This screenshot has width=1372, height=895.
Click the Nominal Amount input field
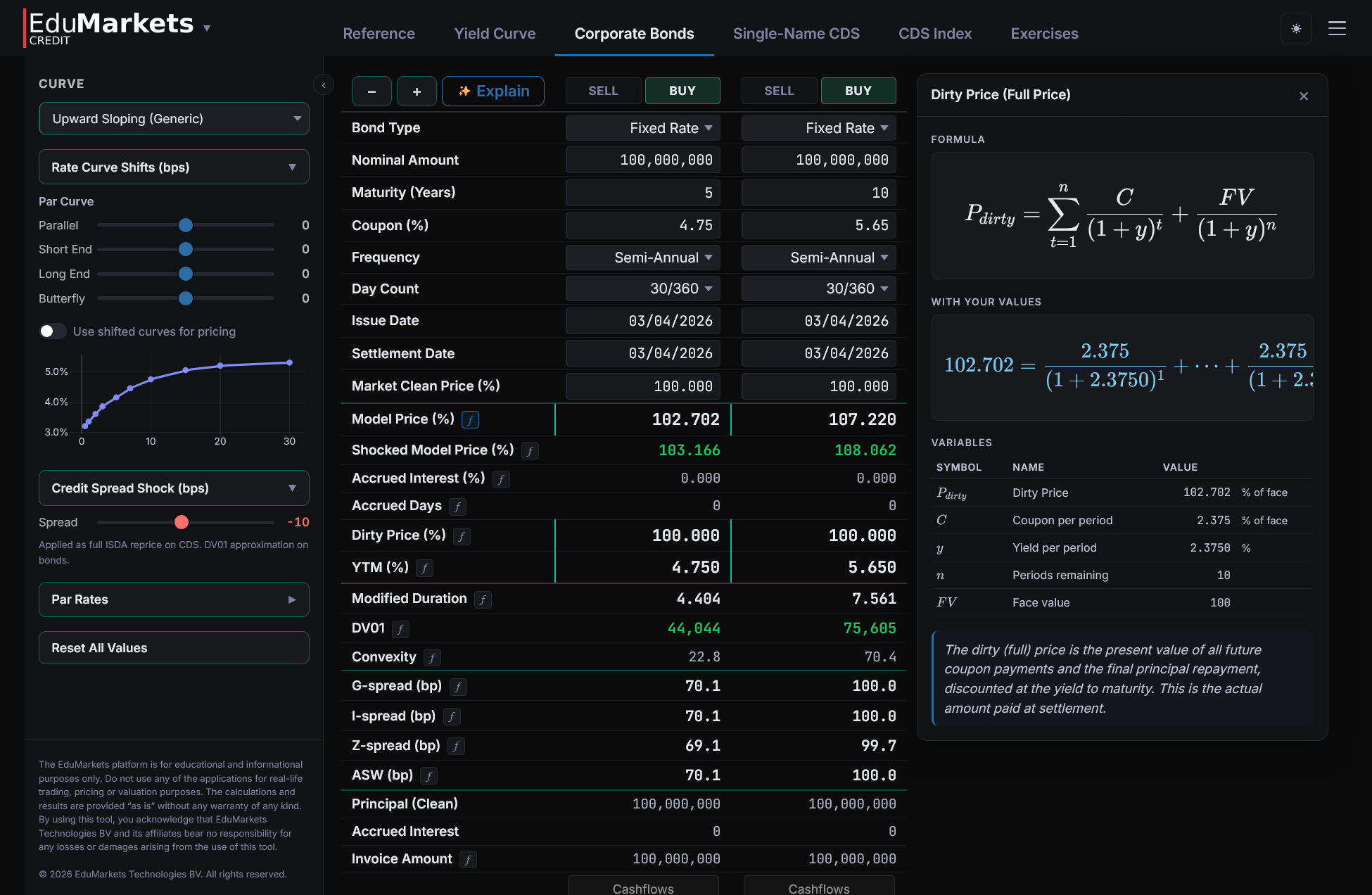click(642, 160)
